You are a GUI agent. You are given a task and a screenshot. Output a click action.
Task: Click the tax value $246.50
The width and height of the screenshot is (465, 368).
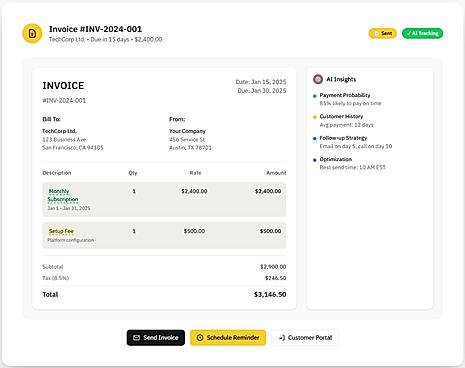[x=275, y=278]
